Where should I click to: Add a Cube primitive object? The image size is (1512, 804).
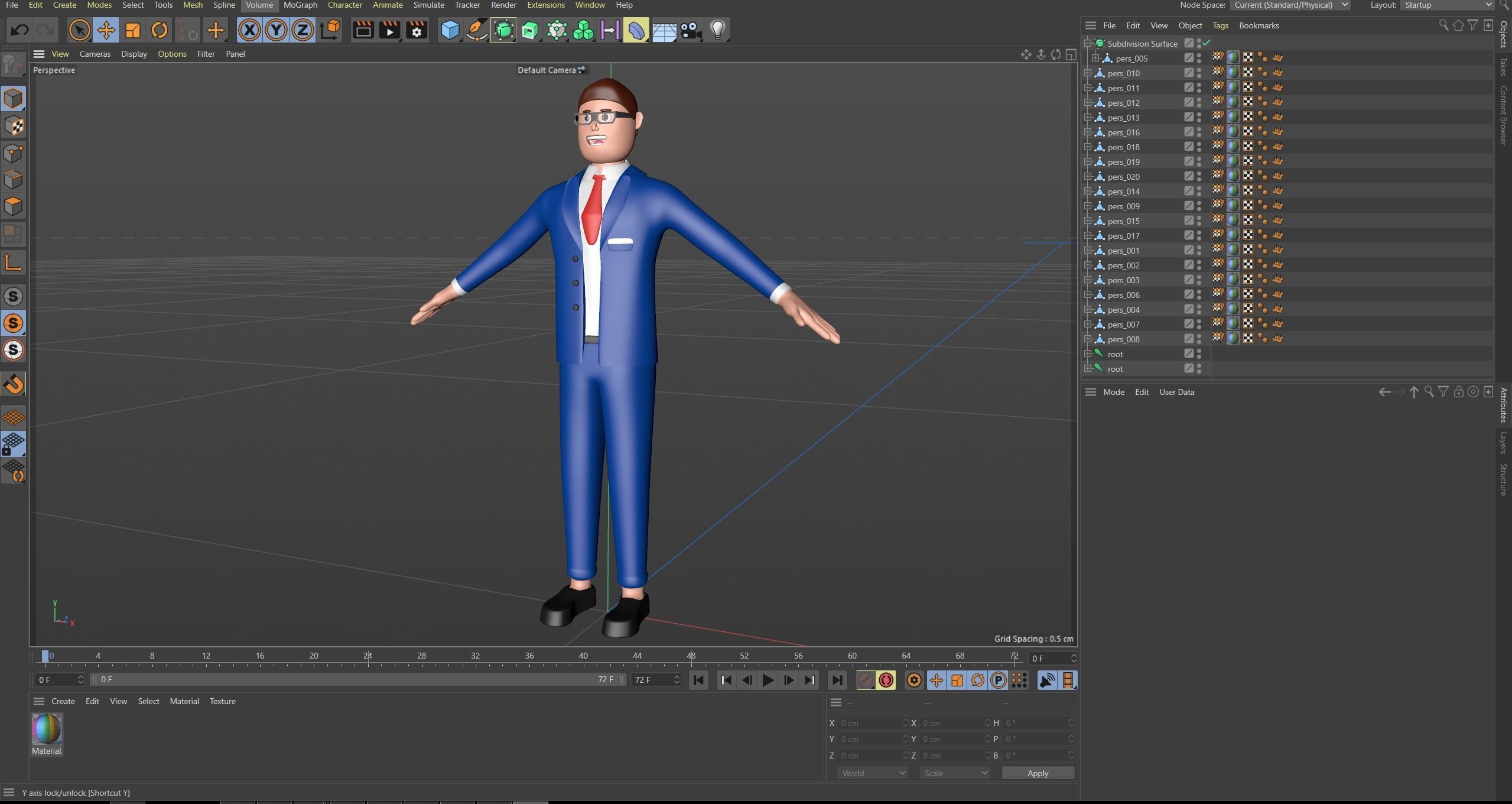(450, 30)
